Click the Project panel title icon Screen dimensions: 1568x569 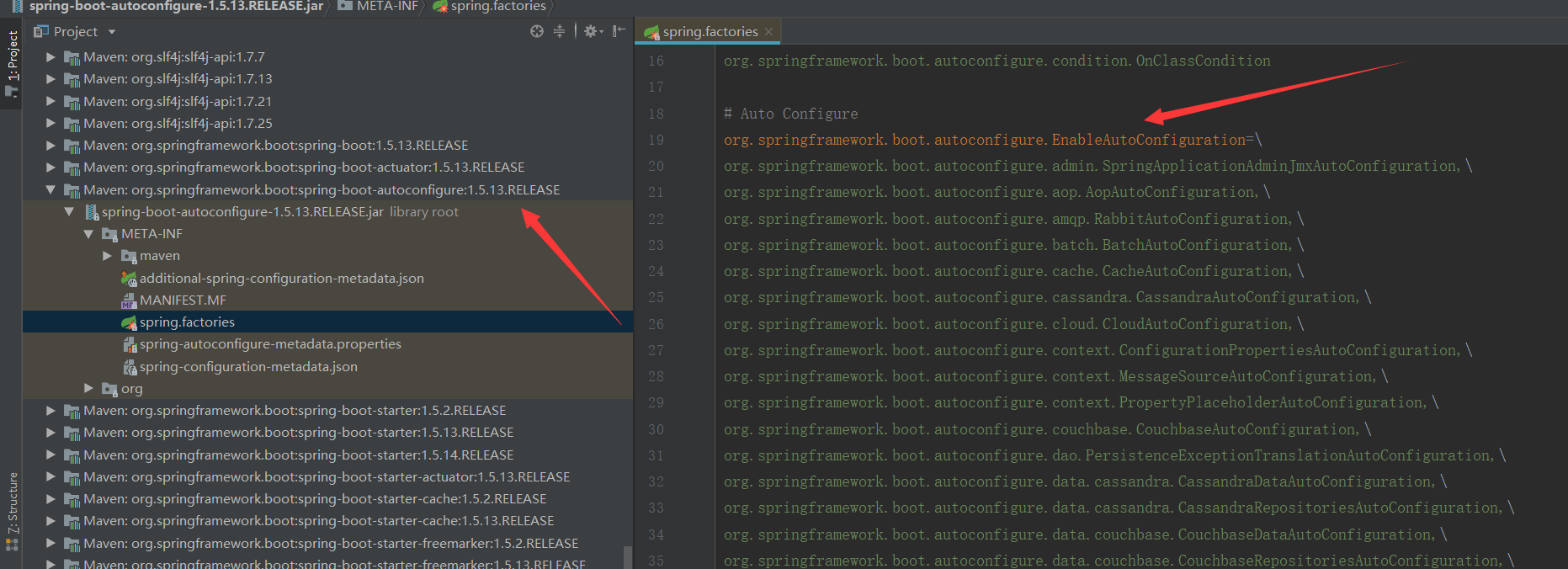[41, 31]
